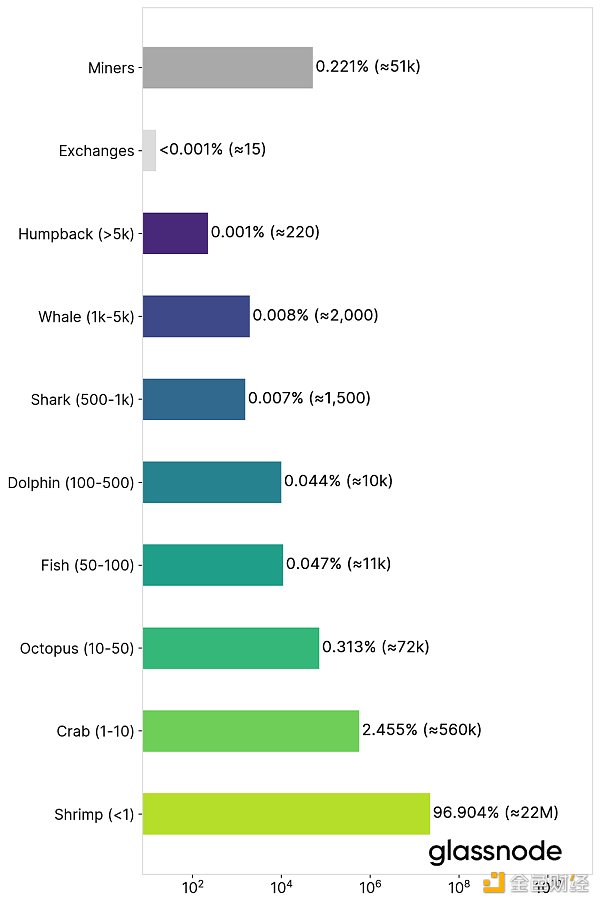The image size is (600, 904).
Task: Select the light green Crab bar
Action: pyautogui.click(x=251, y=731)
